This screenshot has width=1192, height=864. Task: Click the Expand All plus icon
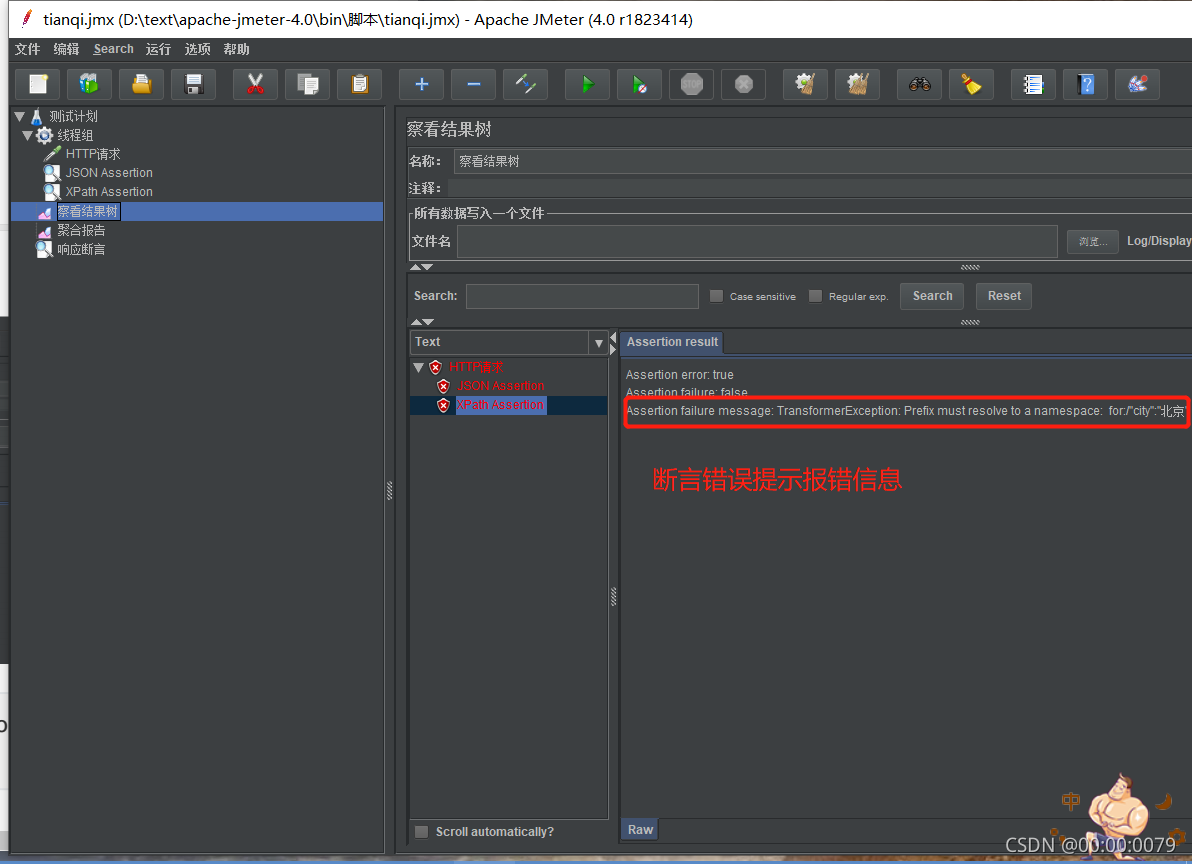[422, 84]
